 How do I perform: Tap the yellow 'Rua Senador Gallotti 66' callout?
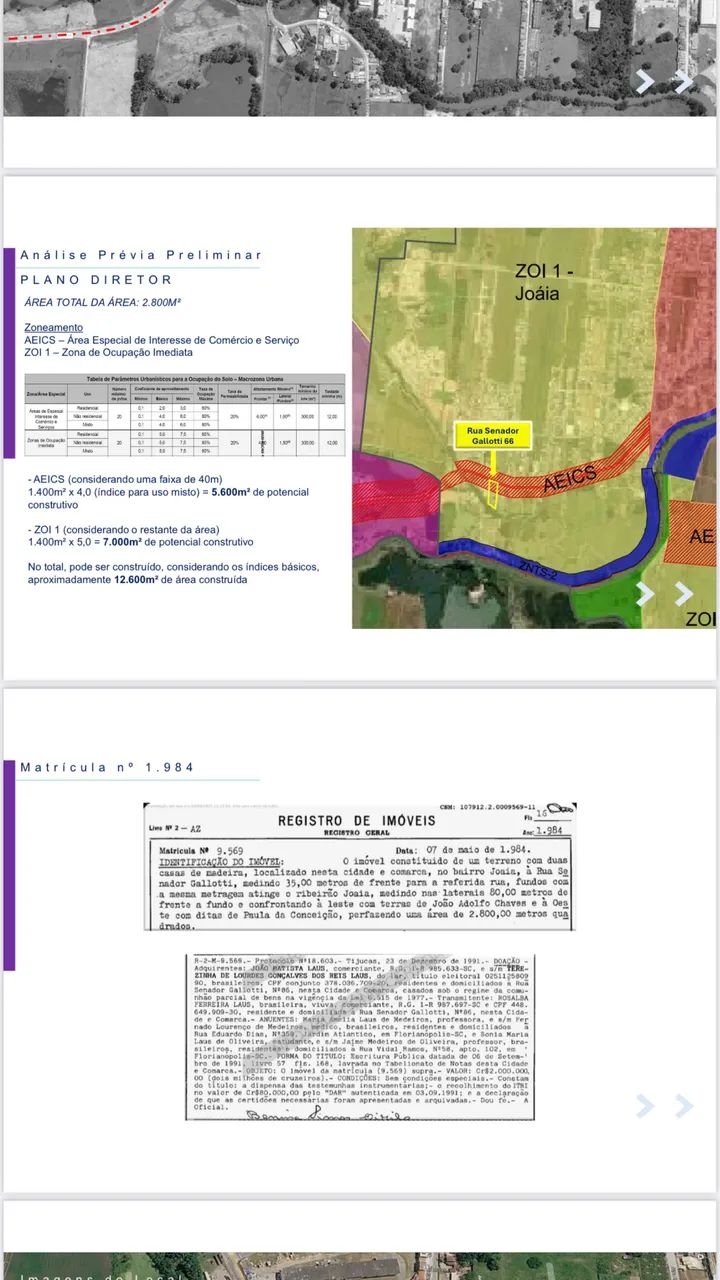click(x=494, y=436)
